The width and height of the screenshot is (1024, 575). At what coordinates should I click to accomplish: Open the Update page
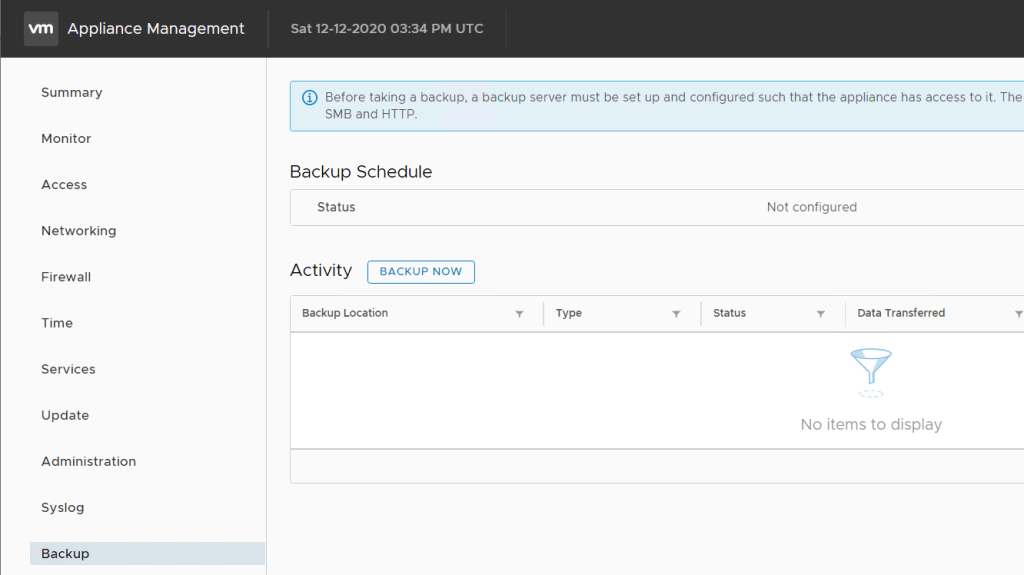(x=65, y=415)
